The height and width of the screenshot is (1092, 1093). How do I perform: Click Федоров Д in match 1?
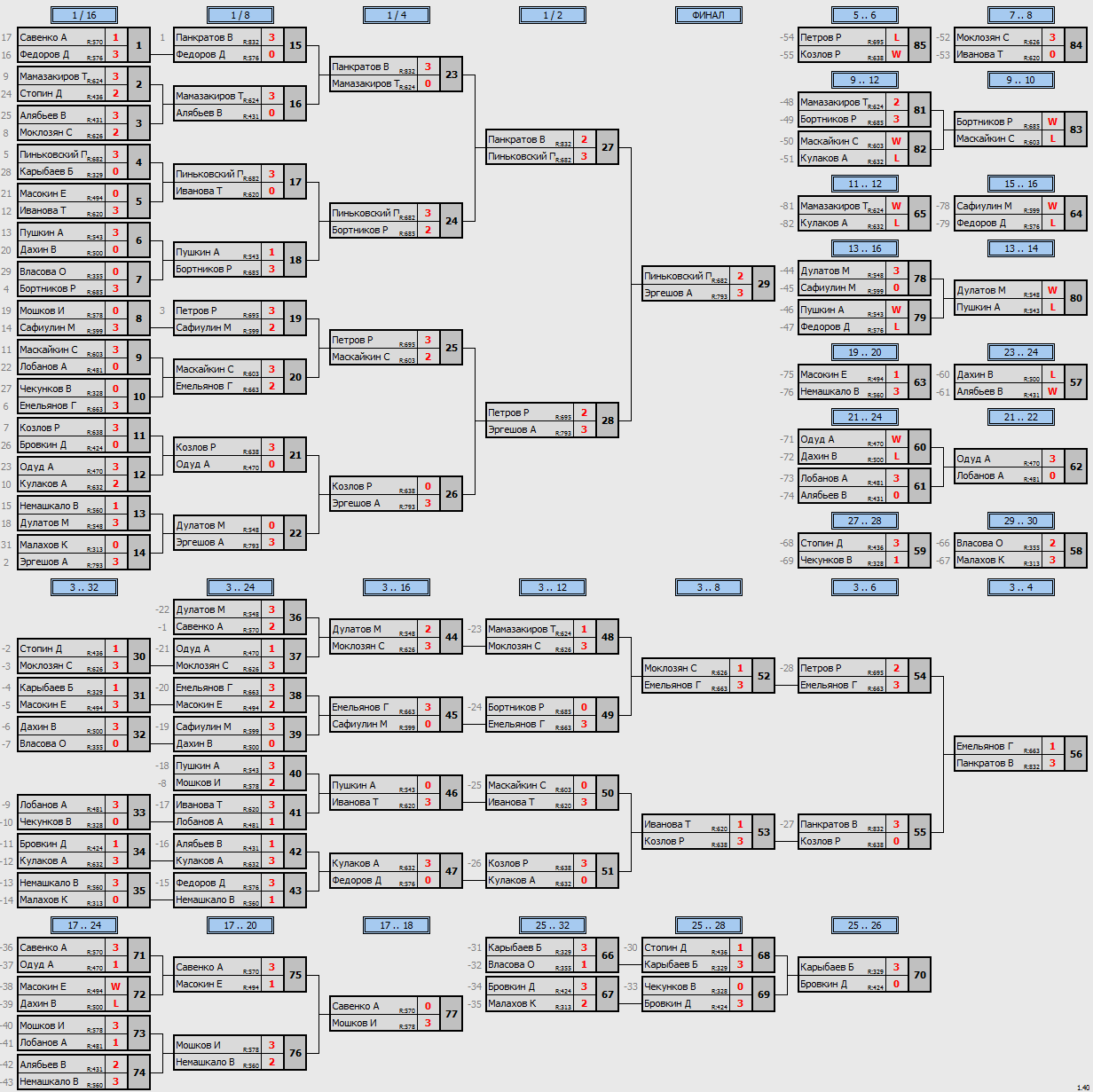pos(44,54)
